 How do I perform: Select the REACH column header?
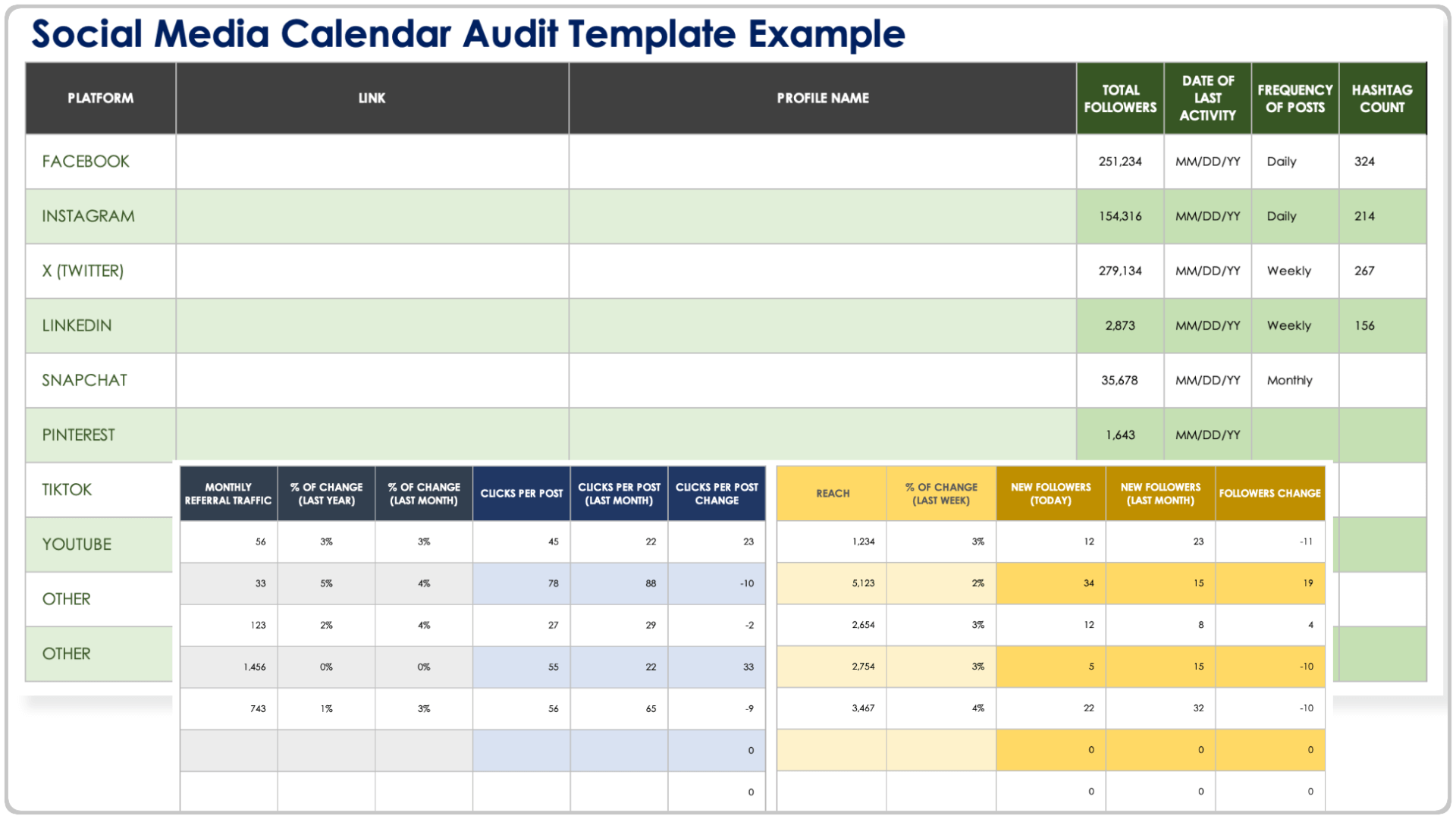pos(832,494)
